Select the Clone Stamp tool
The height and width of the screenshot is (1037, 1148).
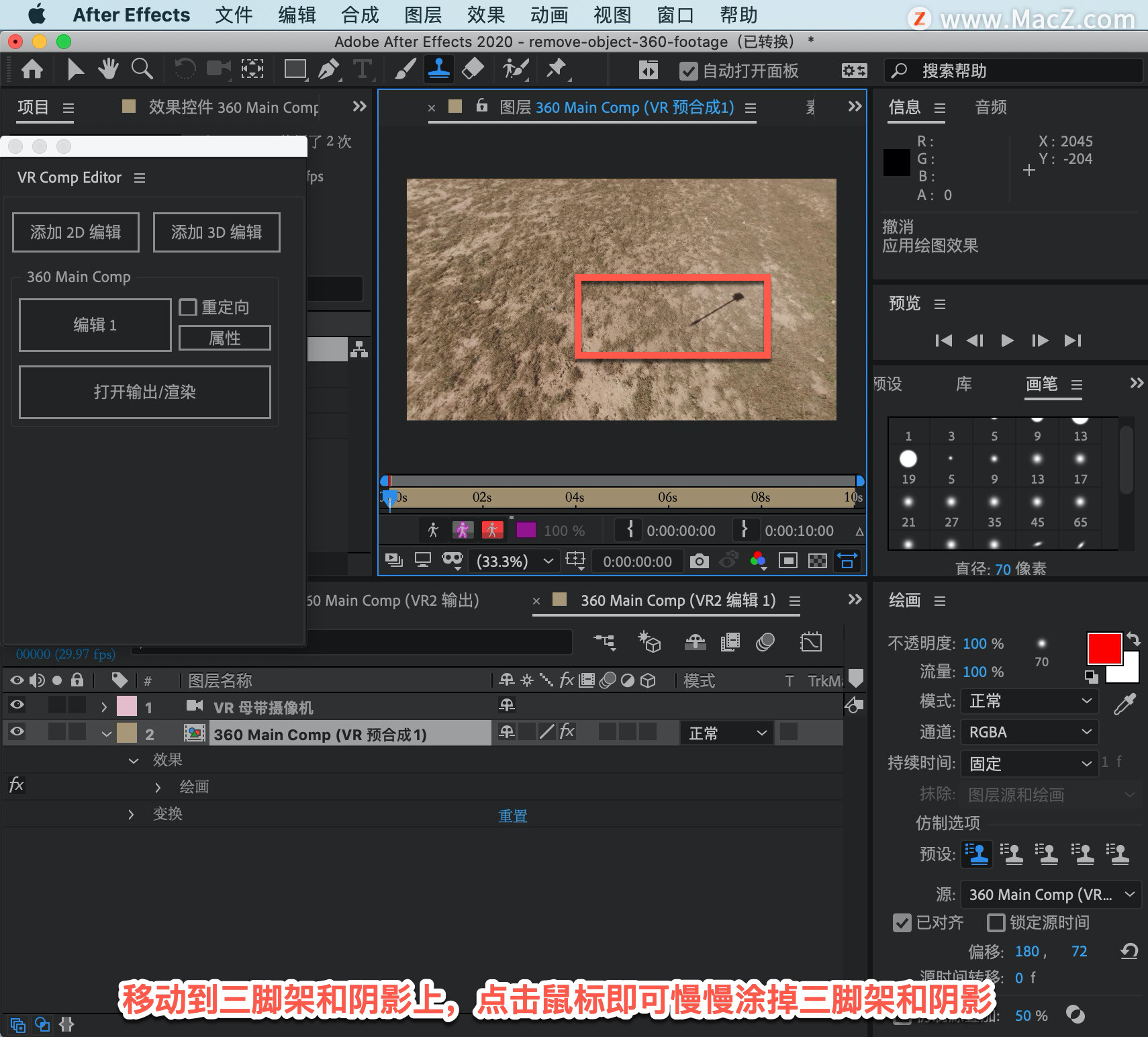pyautogui.click(x=439, y=69)
